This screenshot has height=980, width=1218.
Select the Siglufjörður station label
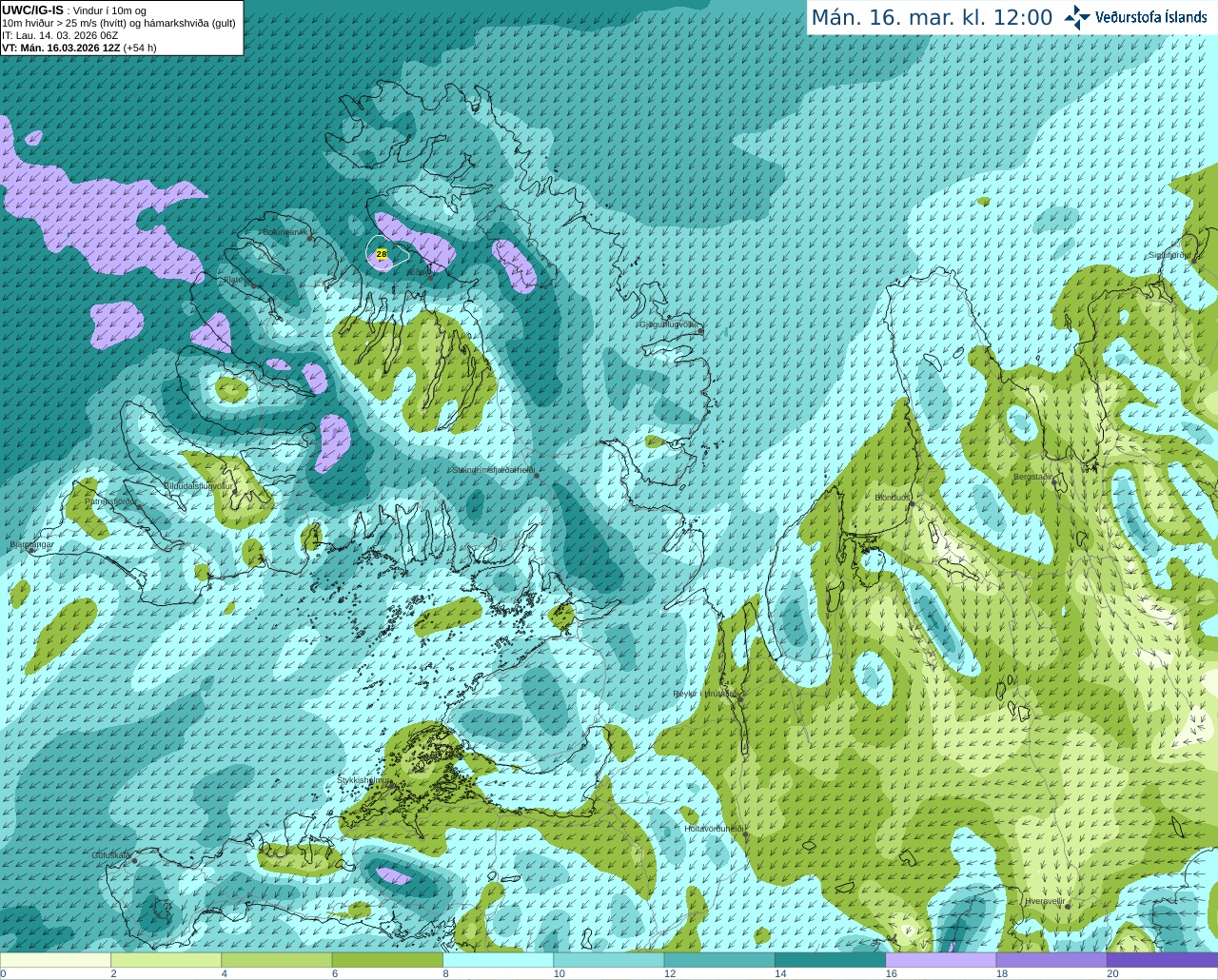pos(1169,255)
